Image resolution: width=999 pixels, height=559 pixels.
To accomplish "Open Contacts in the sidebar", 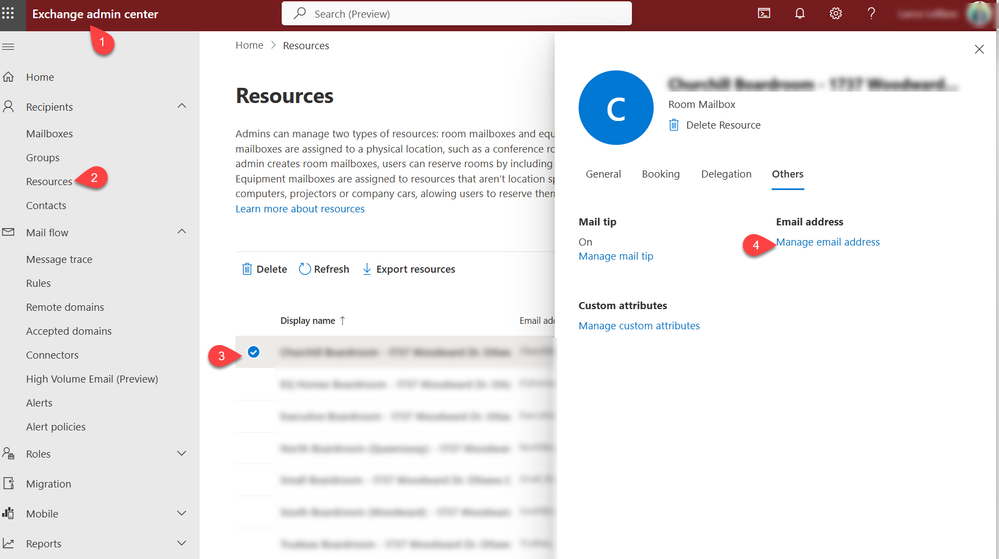I will click(46, 205).
